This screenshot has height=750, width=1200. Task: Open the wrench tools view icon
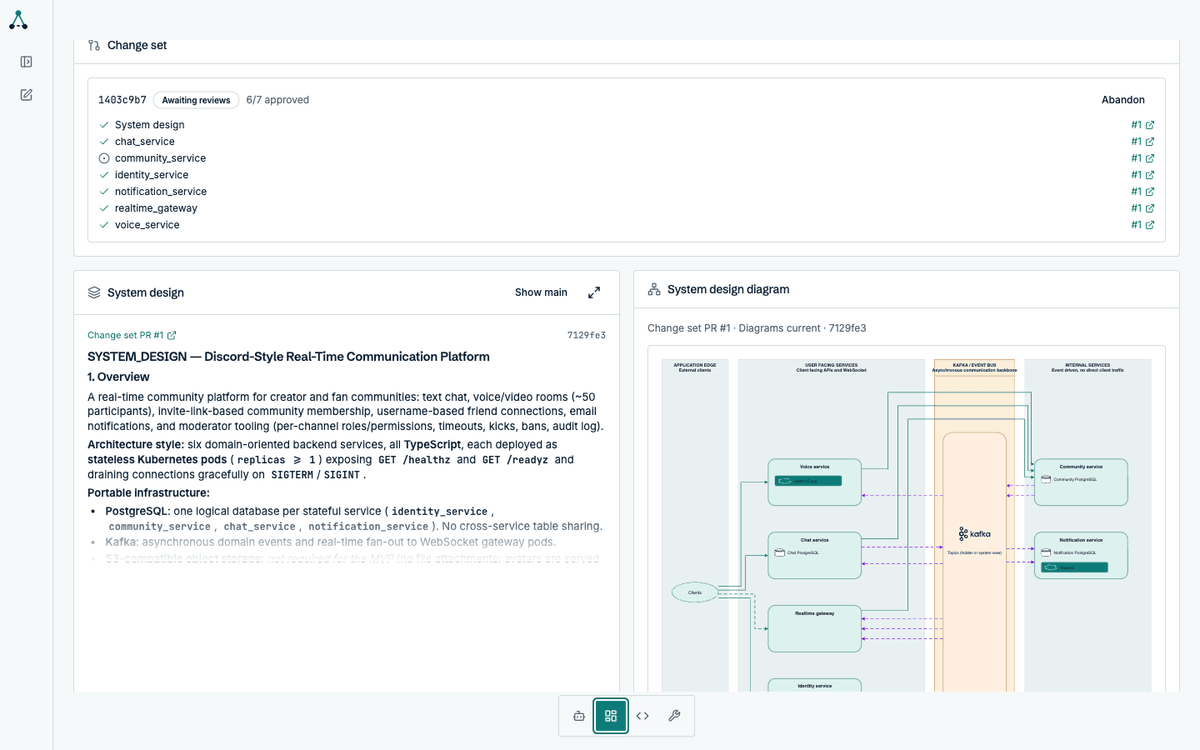click(x=674, y=716)
